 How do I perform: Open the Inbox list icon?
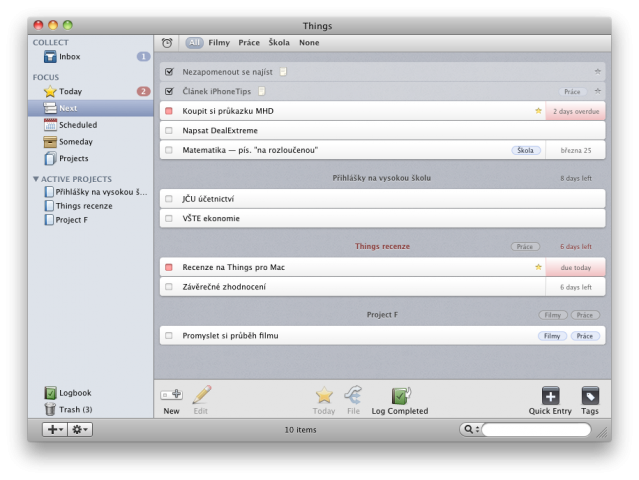pyautogui.click(x=50, y=57)
